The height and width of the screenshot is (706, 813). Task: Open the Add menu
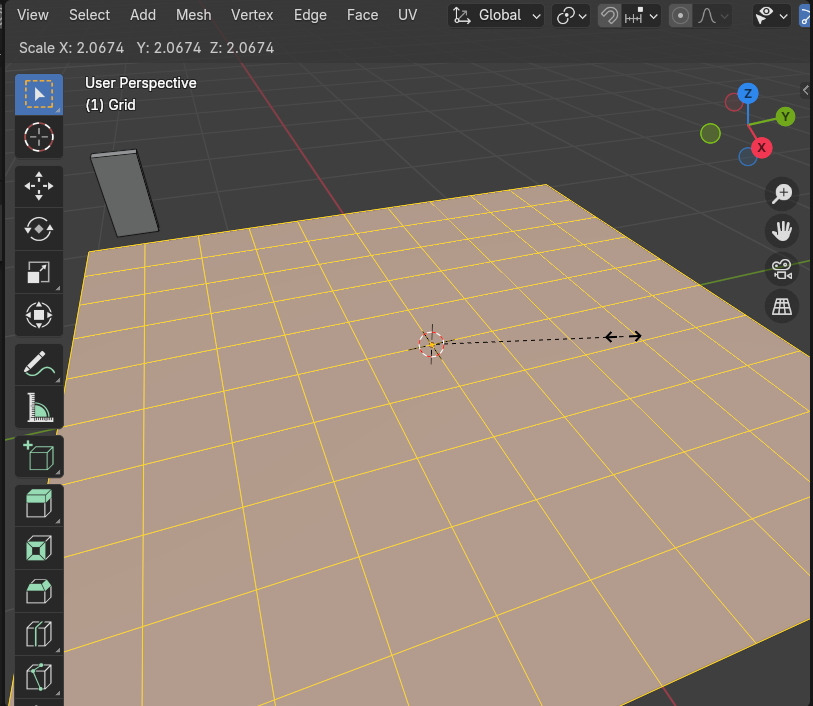click(x=143, y=15)
